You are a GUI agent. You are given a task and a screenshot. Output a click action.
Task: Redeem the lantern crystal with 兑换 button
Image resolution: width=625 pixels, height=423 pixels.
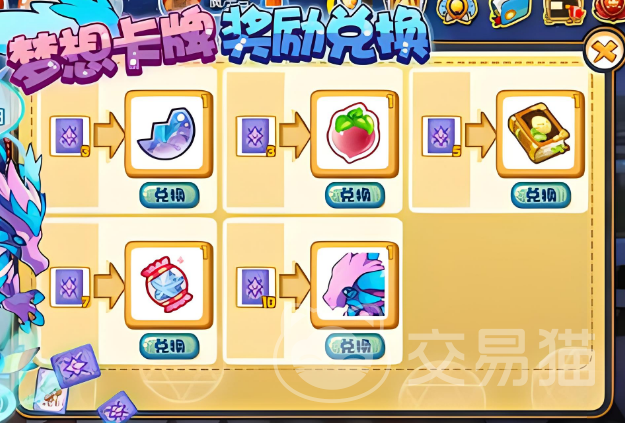click(x=169, y=346)
